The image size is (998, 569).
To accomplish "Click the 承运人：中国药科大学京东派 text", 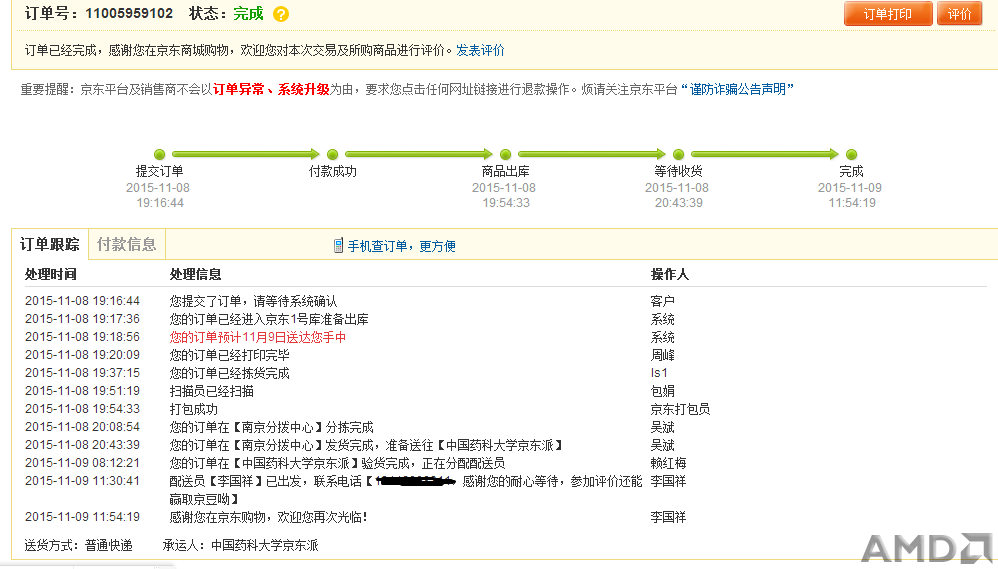I will pos(241,545).
